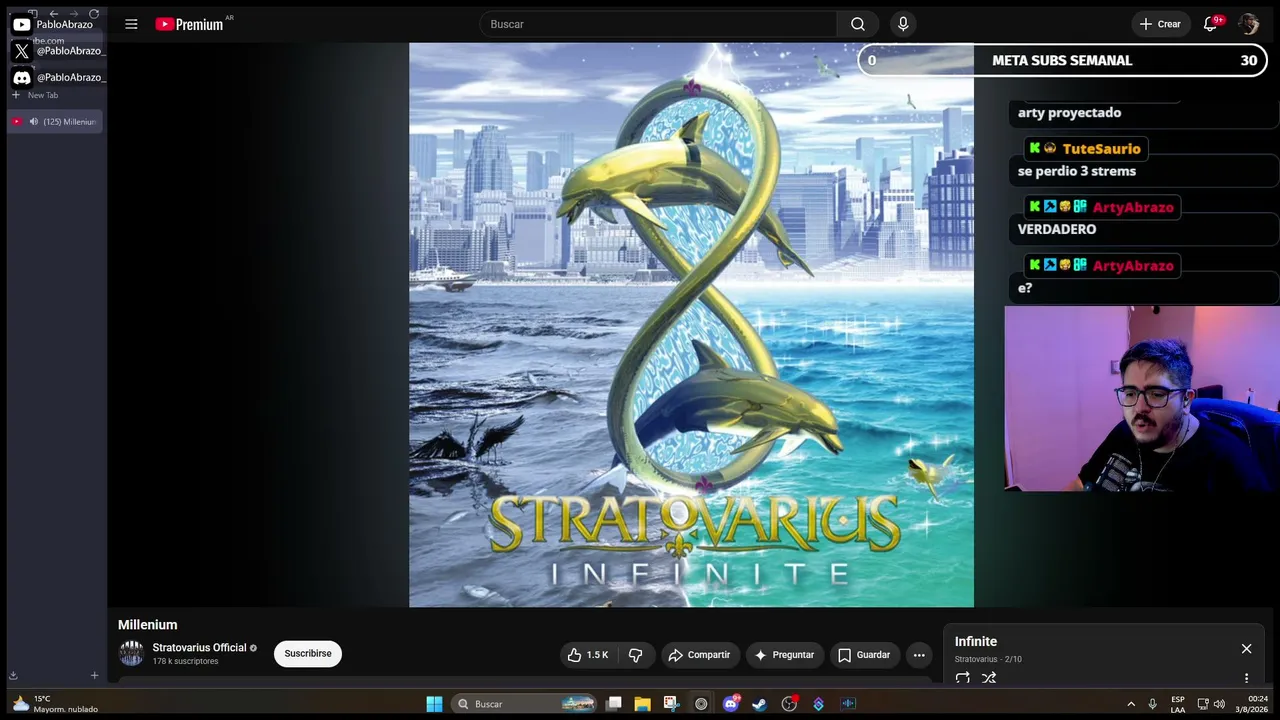Open the Windows Start menu
This screenshot has width=1280, height=720.
[x=434, y=704]
